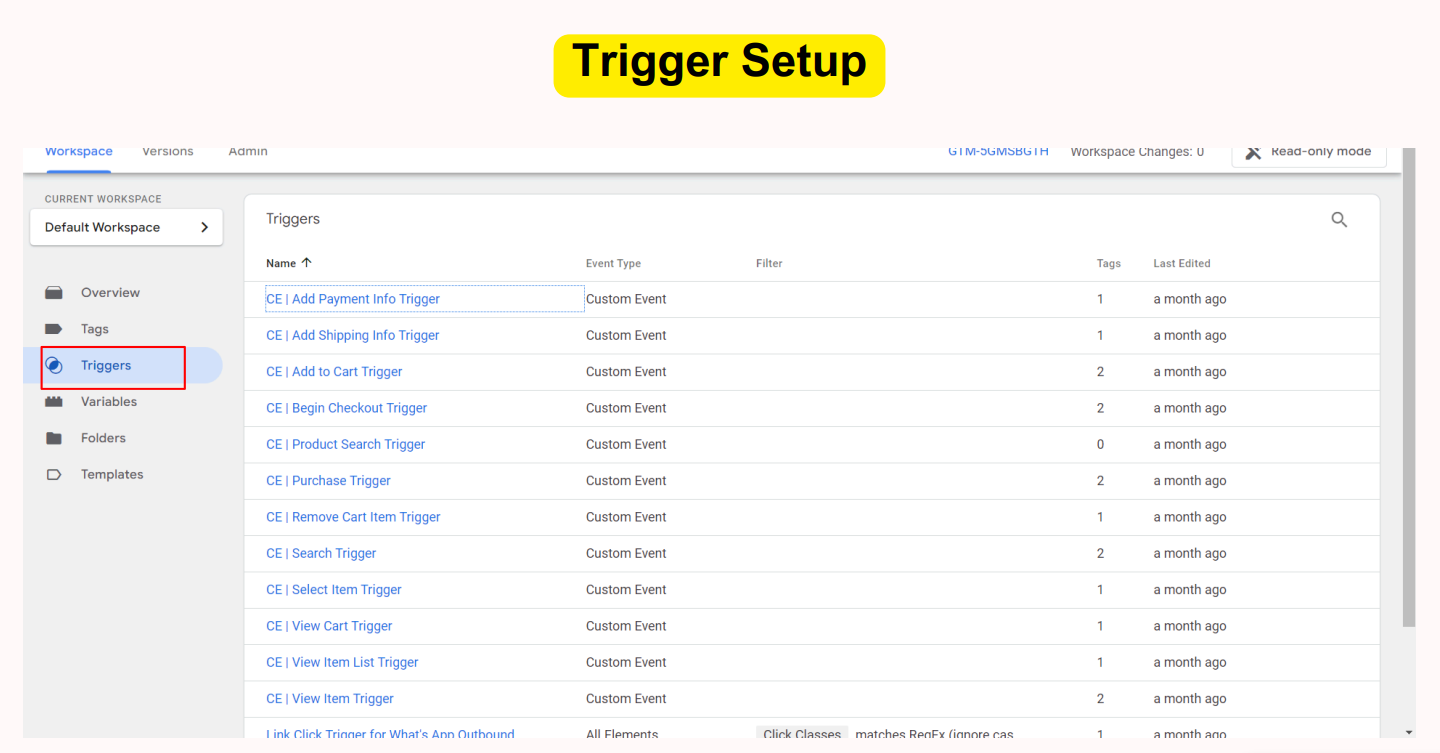The image size is (1440, 753).
Task: Expand the Default Workspace chevron
Action: (204, 227)
